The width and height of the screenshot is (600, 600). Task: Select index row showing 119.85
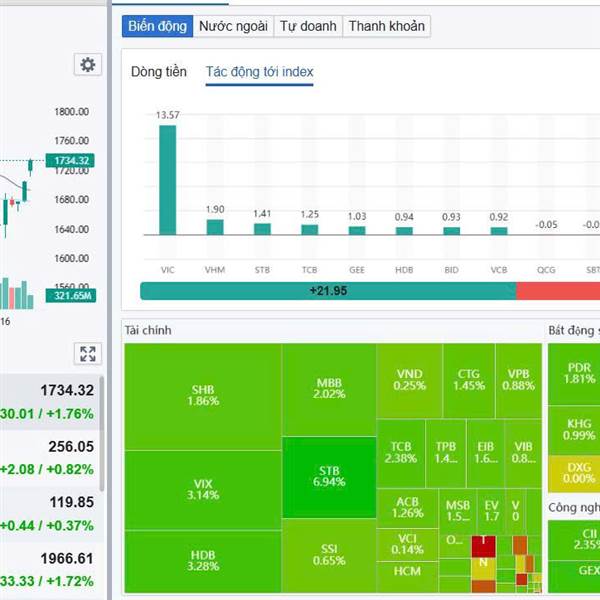[50, 514]
